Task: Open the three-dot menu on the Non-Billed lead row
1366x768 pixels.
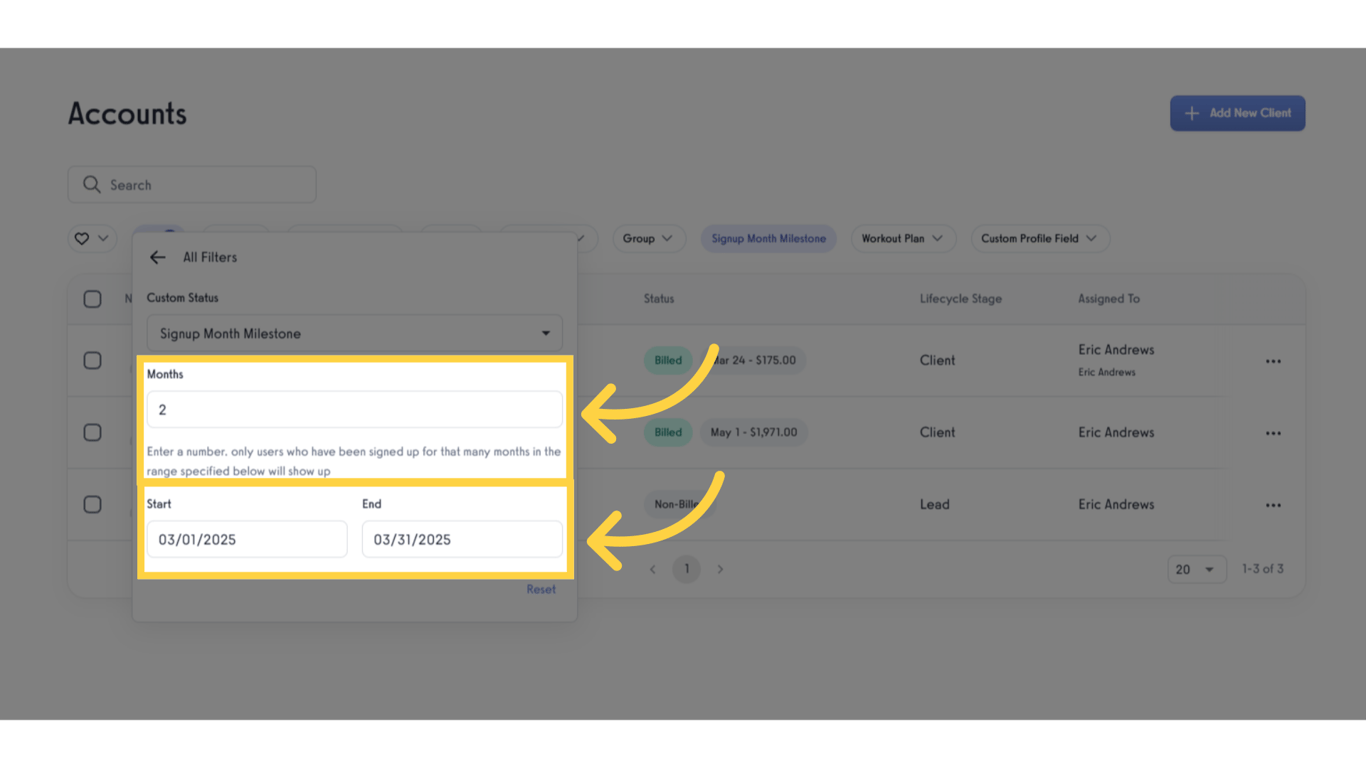Action: (x=1273, y=504)
